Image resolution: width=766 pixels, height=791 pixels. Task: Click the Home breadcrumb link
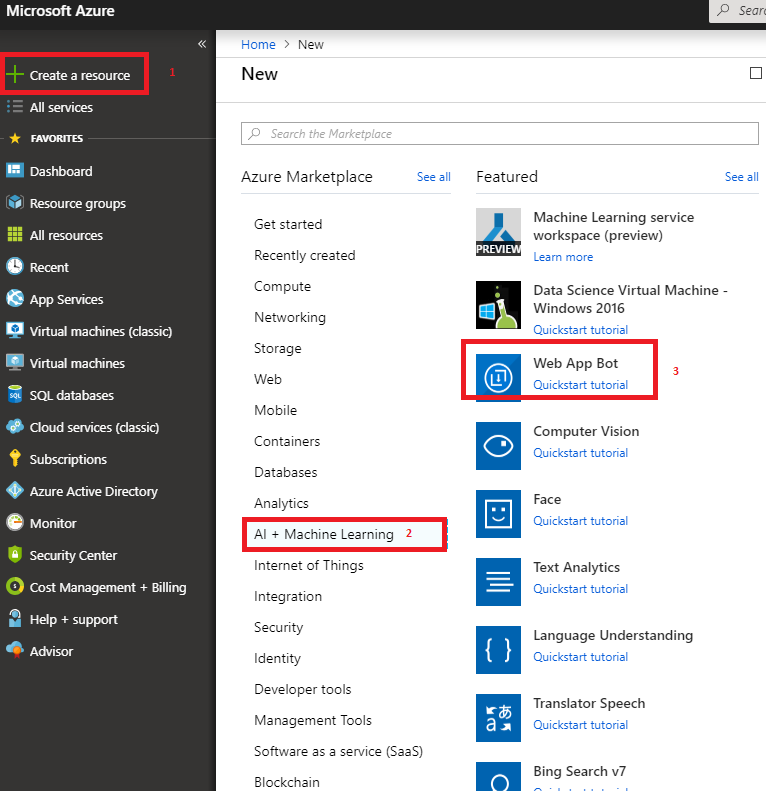point(258,44)
